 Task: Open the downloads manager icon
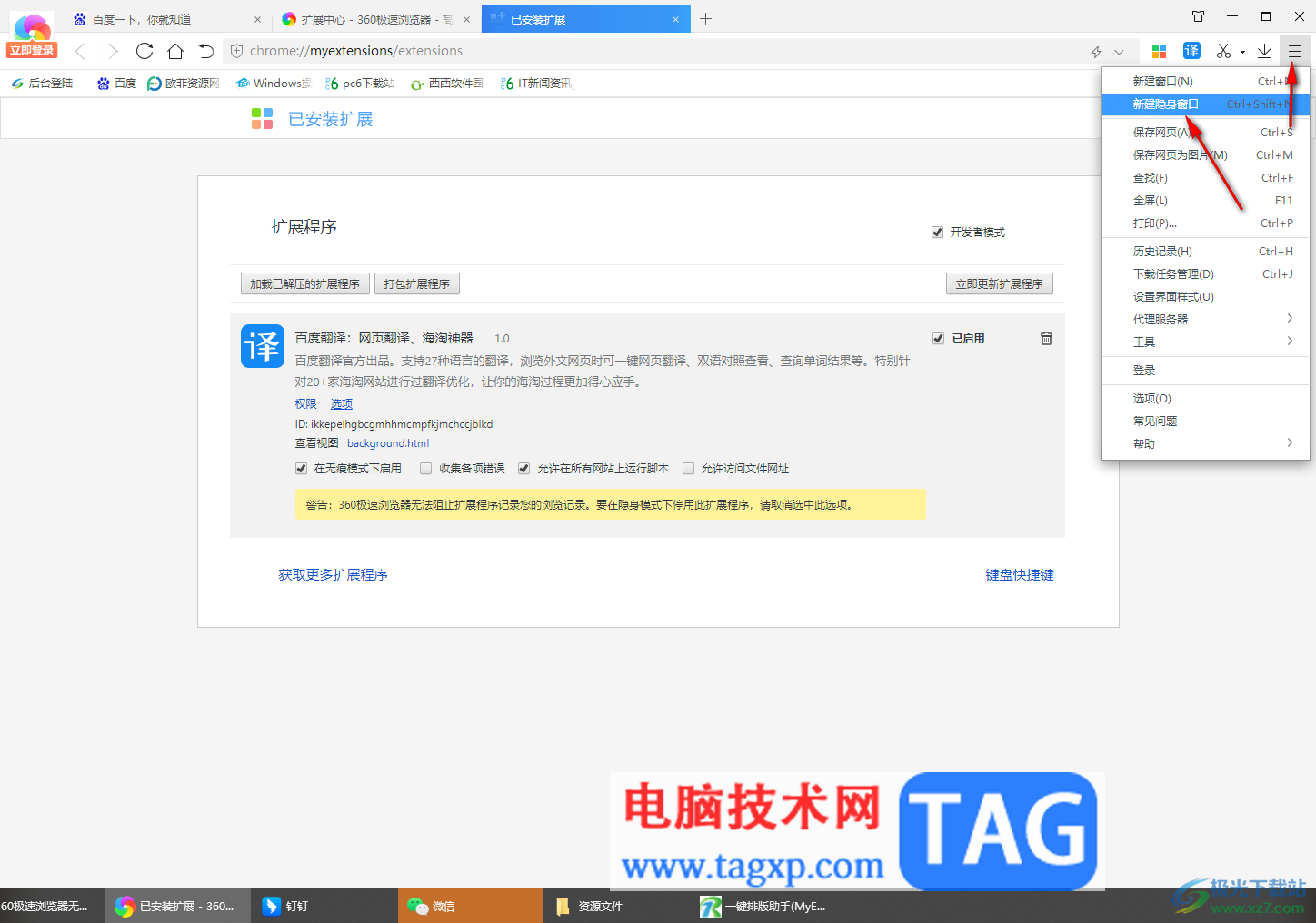(1264, 51)
